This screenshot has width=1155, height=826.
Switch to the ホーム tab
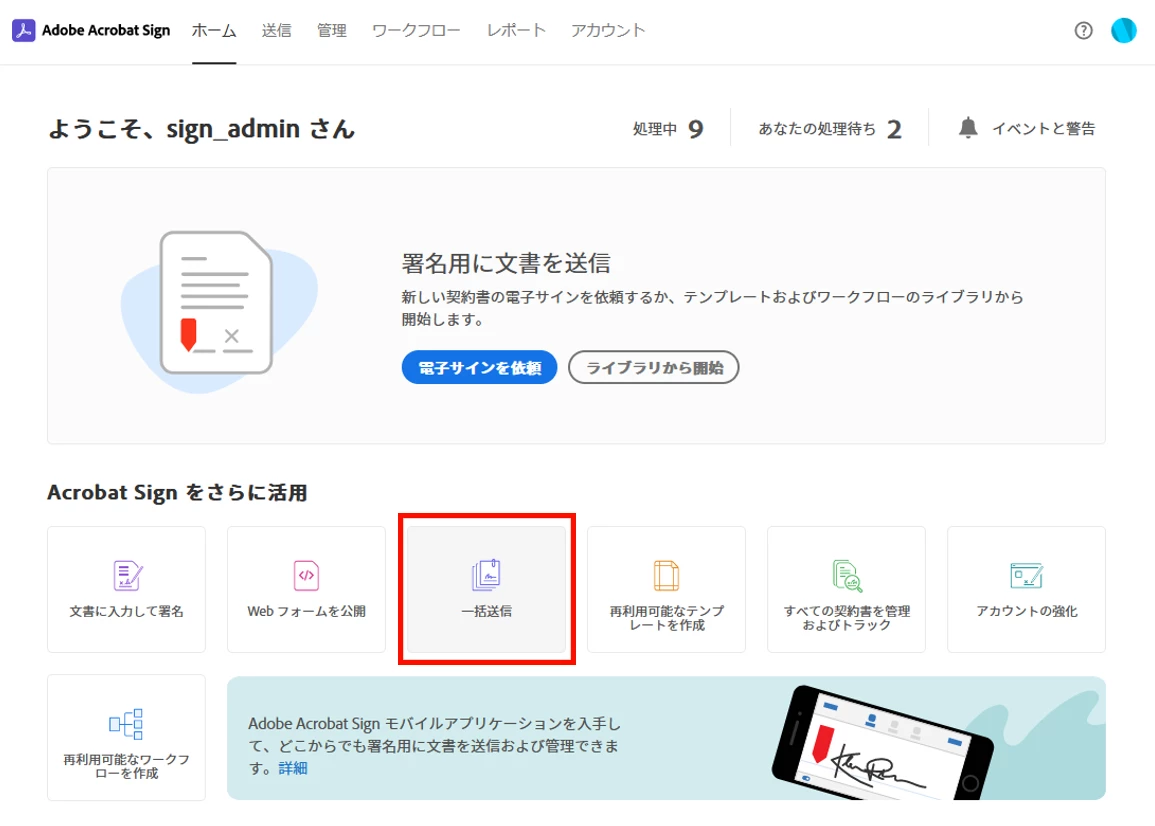[214, 30]
